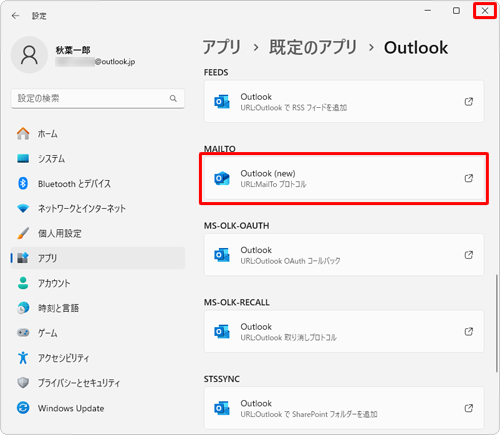
Task: Click the Outlook icon under MS-OLK-RECALL
Action: click(x=222, y=332)
